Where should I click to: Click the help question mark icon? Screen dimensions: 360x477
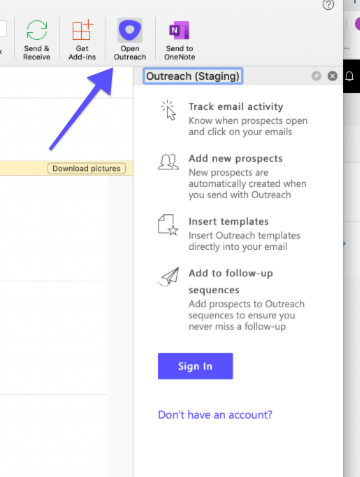[328, 5]
